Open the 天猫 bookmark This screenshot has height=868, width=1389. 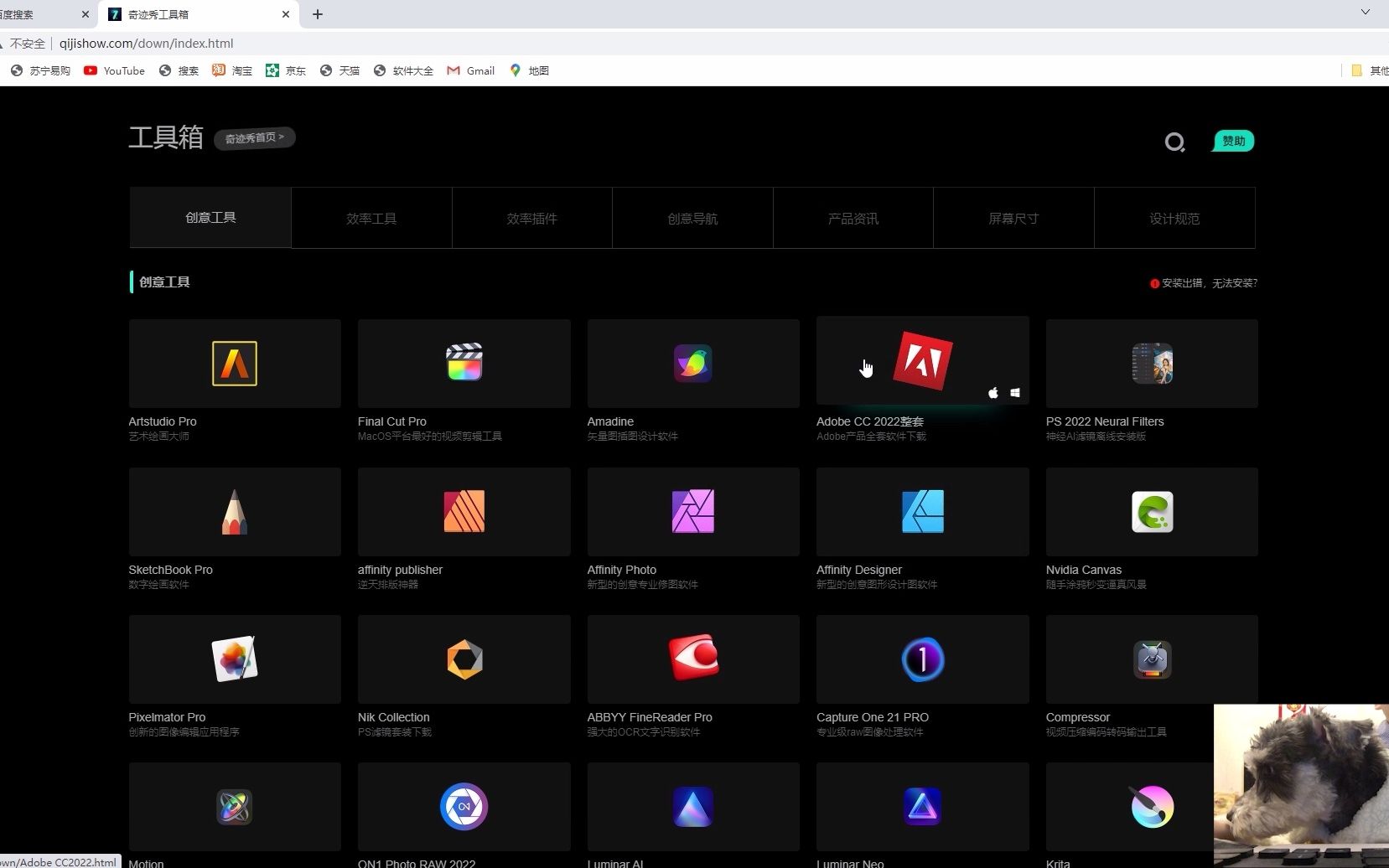339,71
